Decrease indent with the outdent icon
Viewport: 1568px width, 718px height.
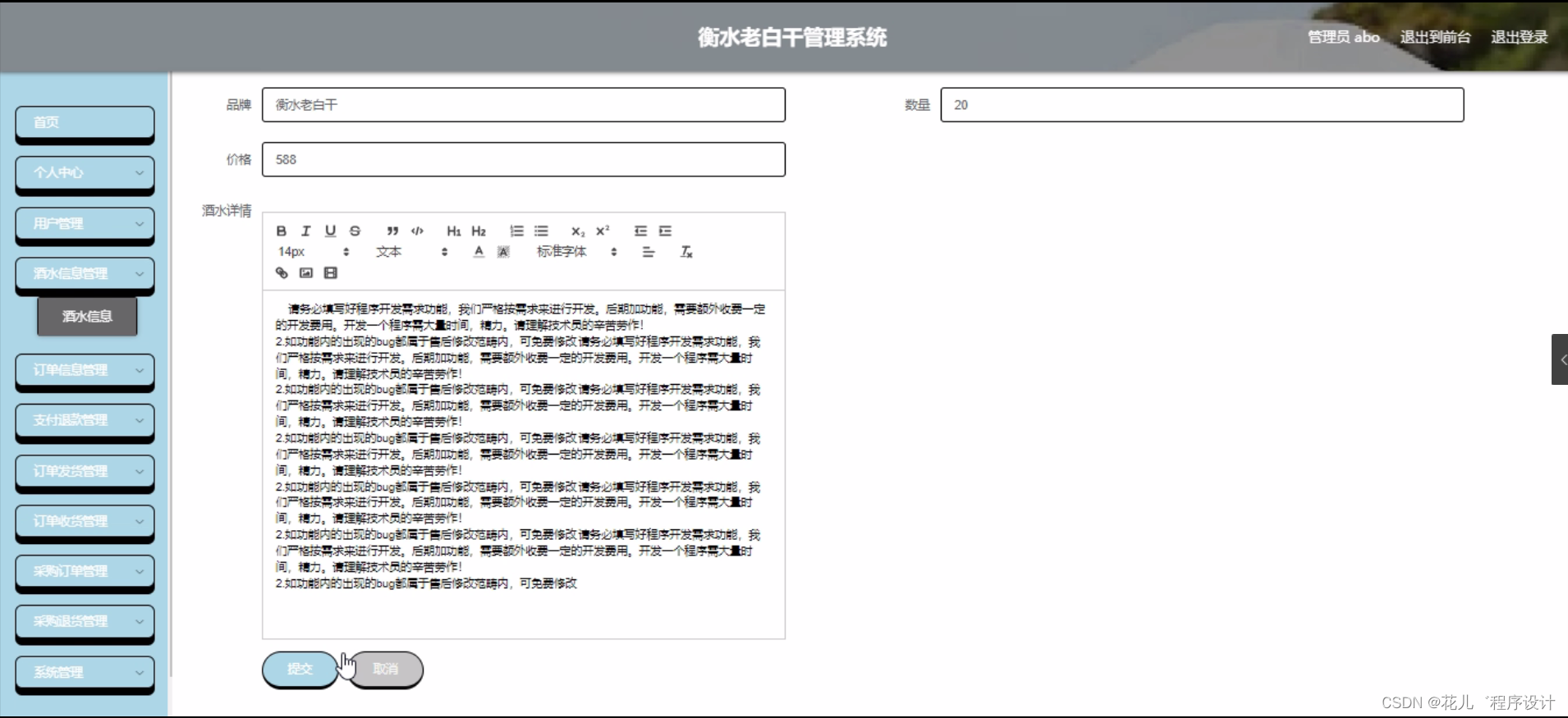(x=640, y=231)
